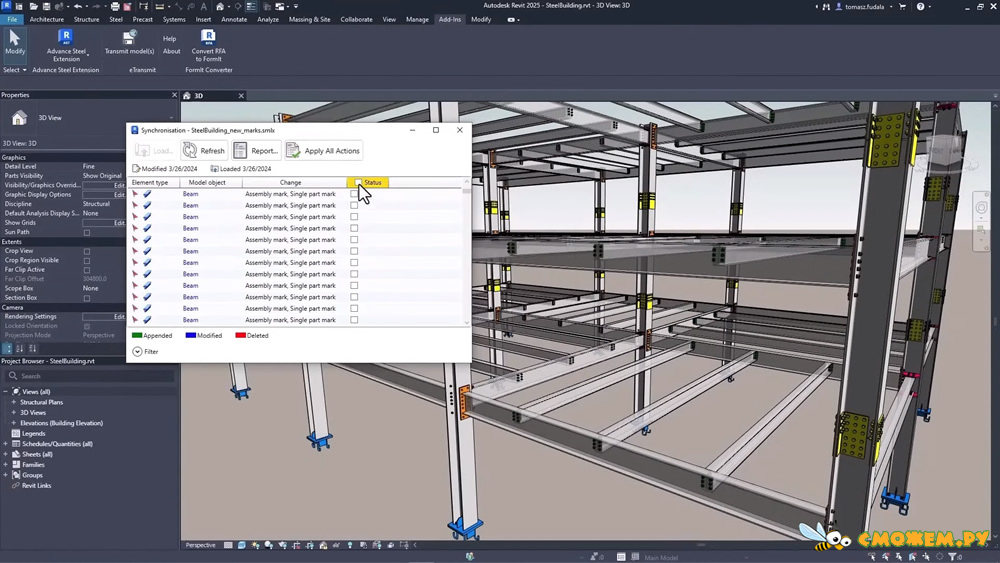
Task: Check the last visible Beam row status checkbox
Action: click(354, 320)
